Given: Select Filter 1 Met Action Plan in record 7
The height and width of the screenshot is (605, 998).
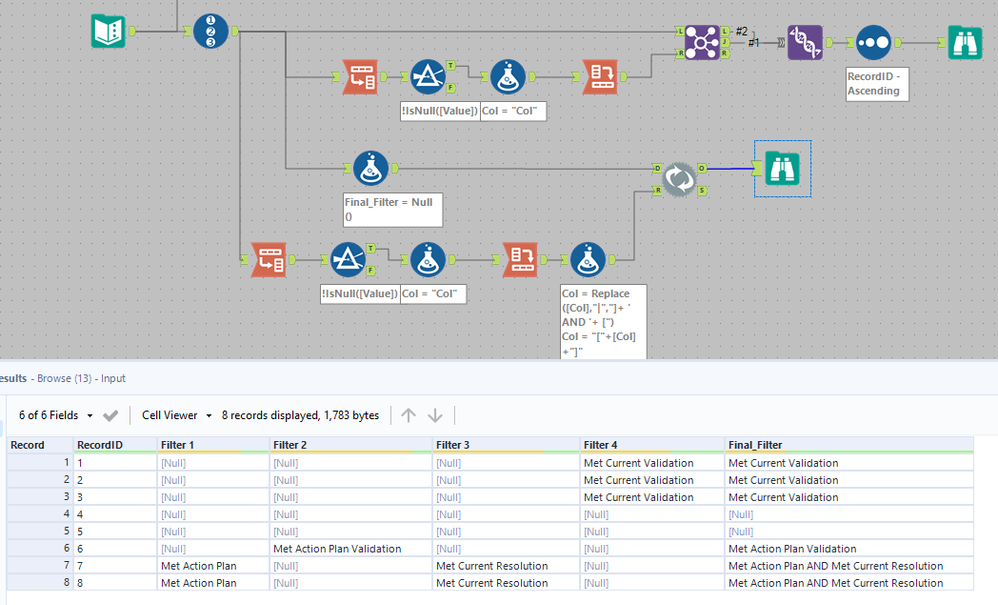Looking at the screenshot, I should pyautogui.click(x=213, y=566).
